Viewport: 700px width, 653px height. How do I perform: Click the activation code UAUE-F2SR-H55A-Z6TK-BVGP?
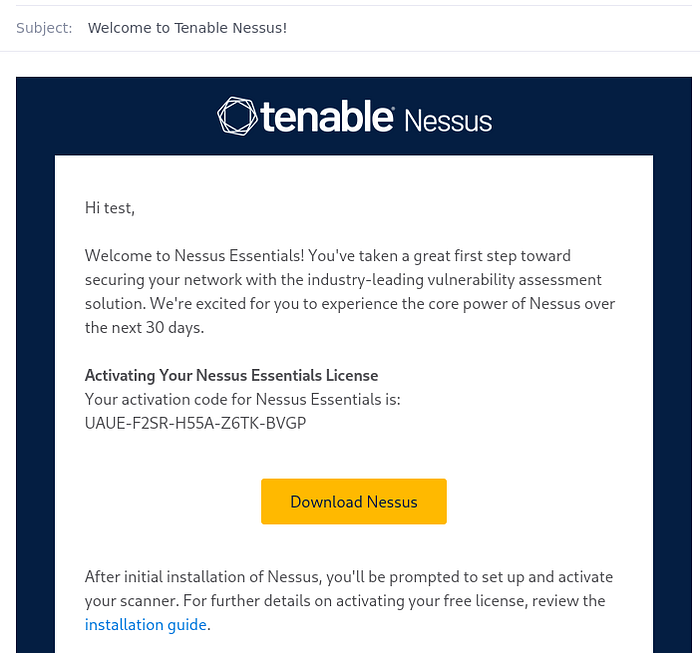196,423
